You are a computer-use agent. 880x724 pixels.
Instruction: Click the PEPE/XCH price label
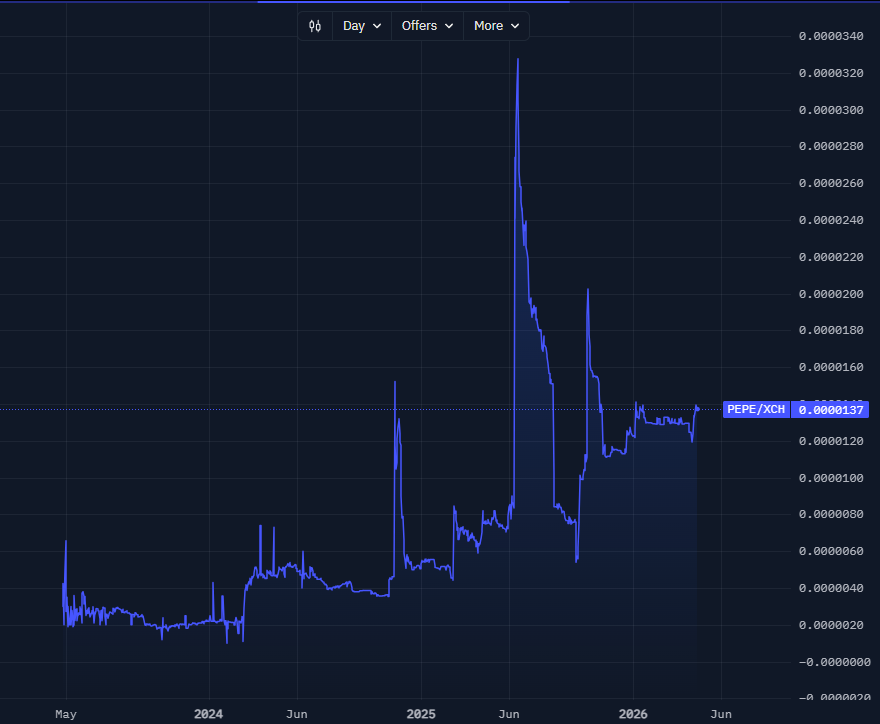click(756, 410)
